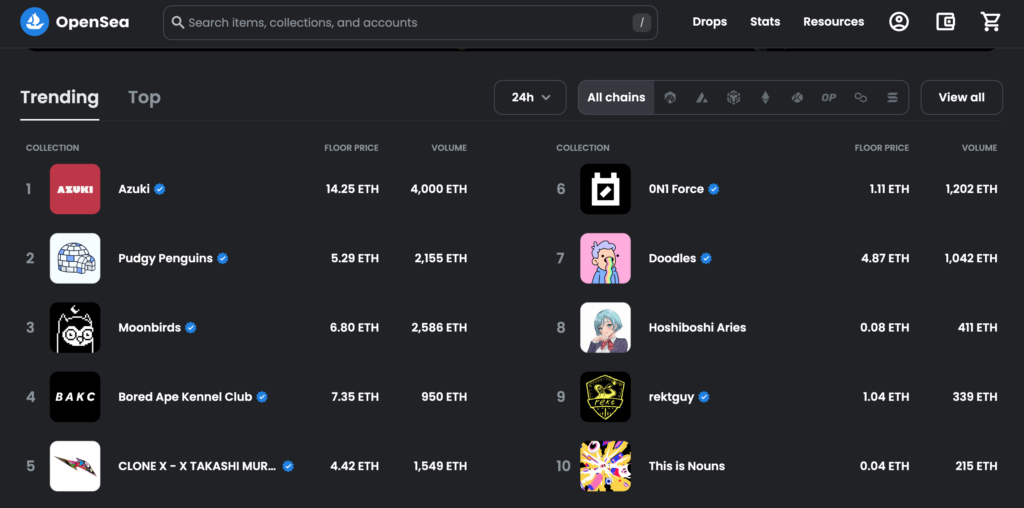Click the Hoshiboshi Aries anime thumbnail
Viewport: 1024px width, 508px height.
(605, 328)
